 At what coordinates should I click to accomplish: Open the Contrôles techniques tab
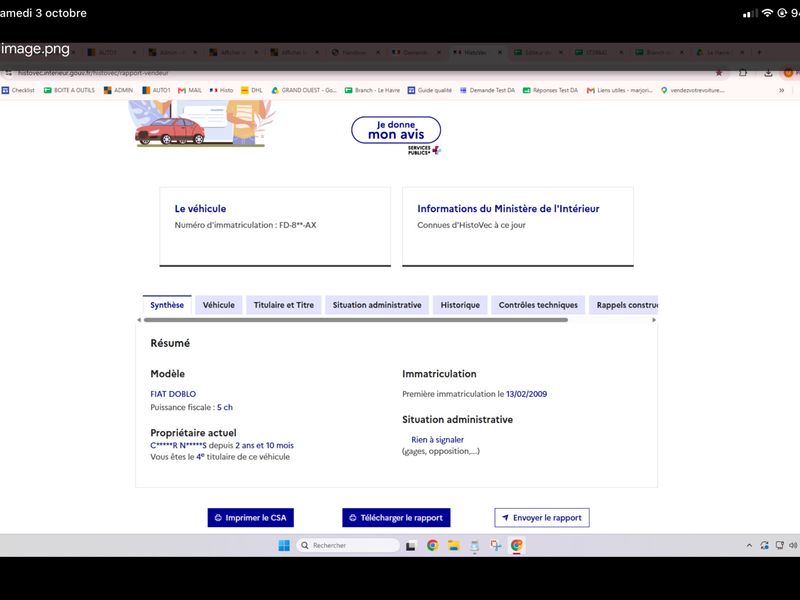tap(538, 305)
